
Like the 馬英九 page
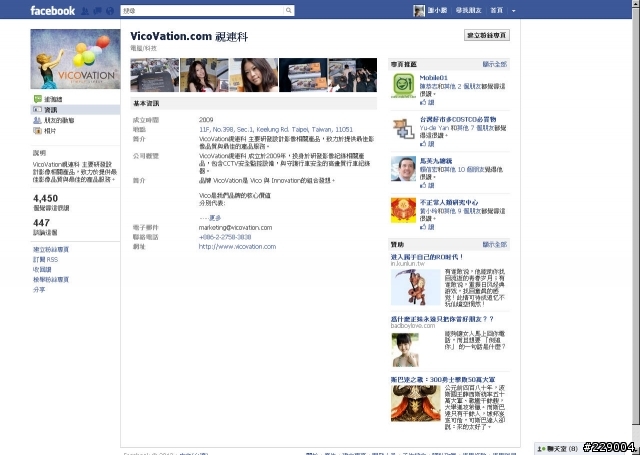coord(427,185)
